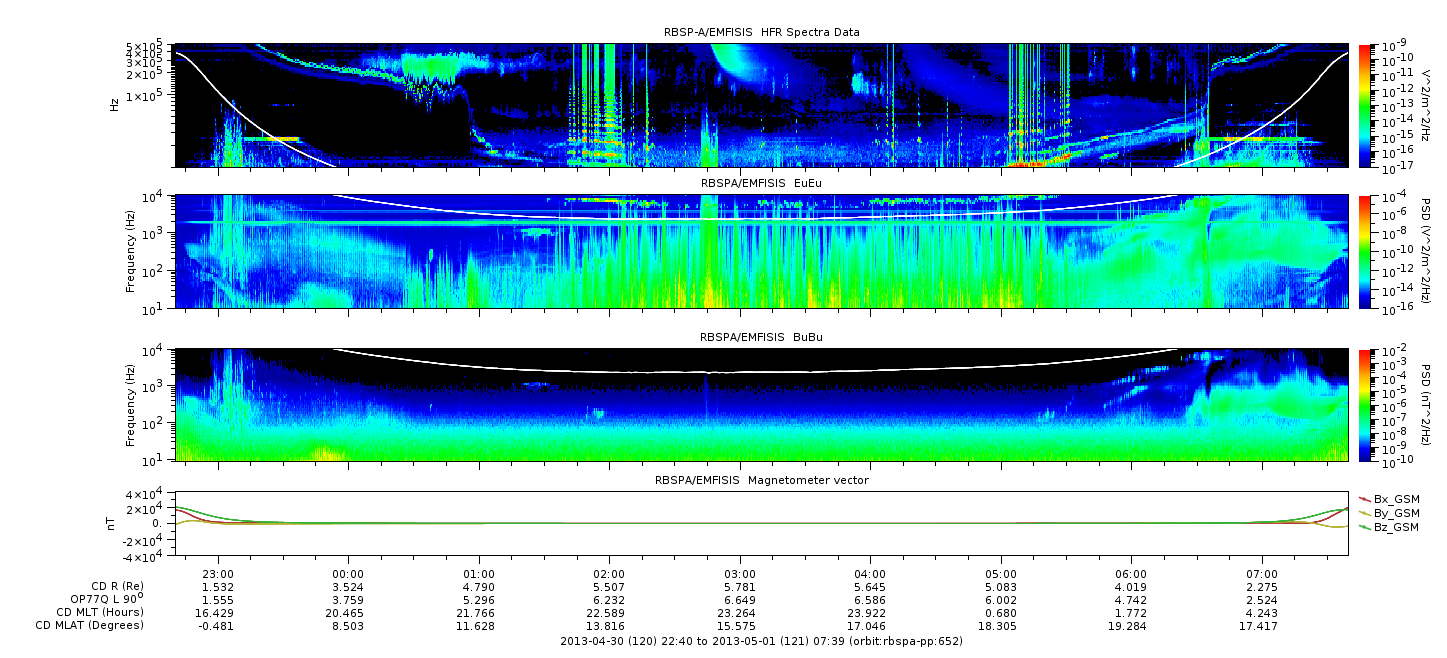Click the Hz axis label on HFR plot

114,105
